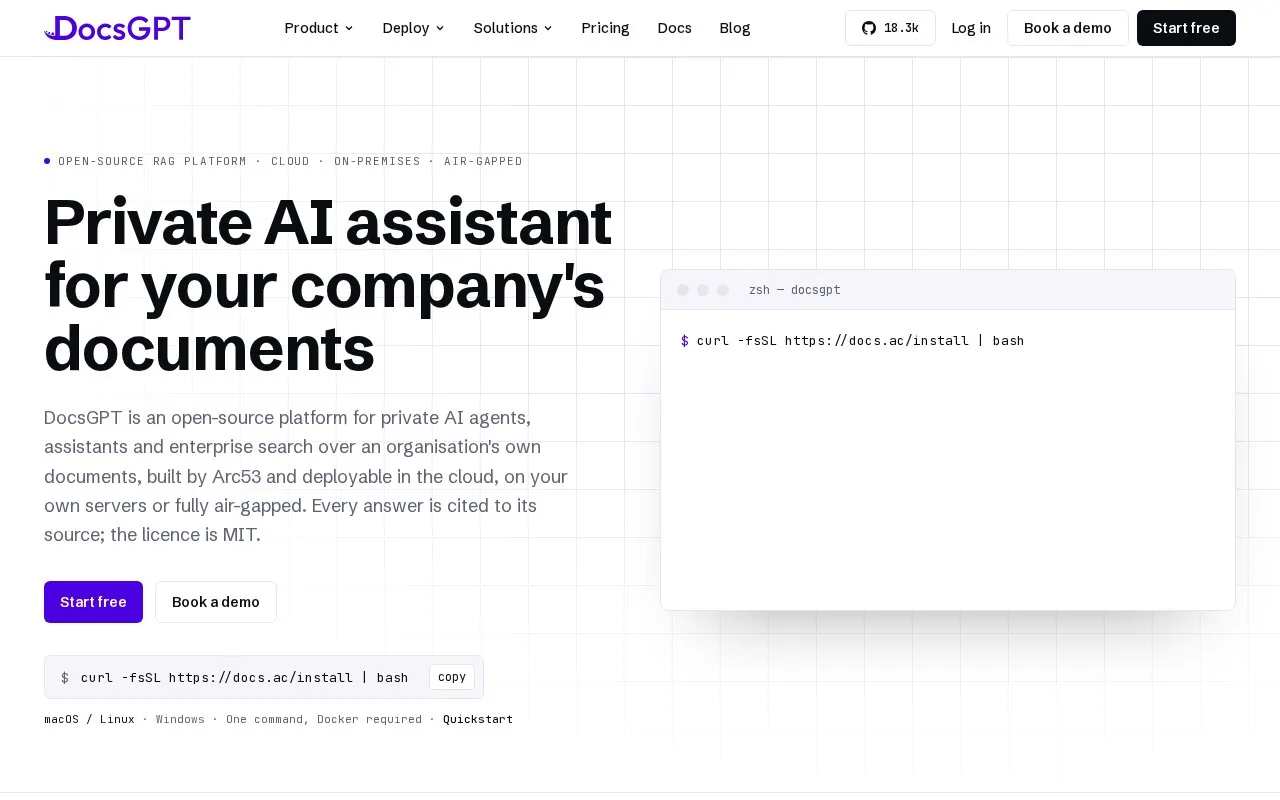Click the curl command in install box
Screen dimensions: 1280x800
click(x=244, y=677)
